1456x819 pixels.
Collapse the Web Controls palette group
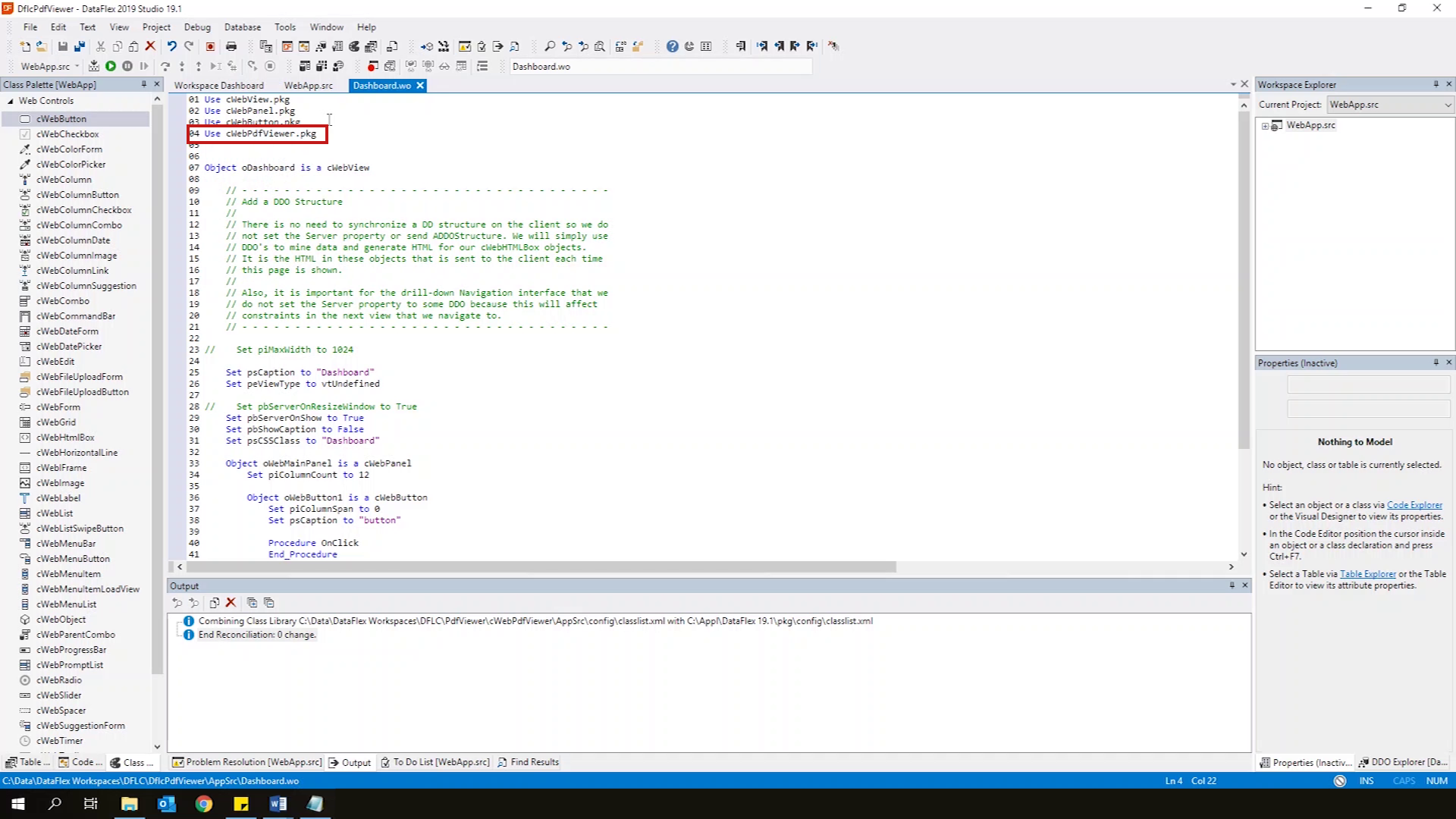click(x=11, y=101)
